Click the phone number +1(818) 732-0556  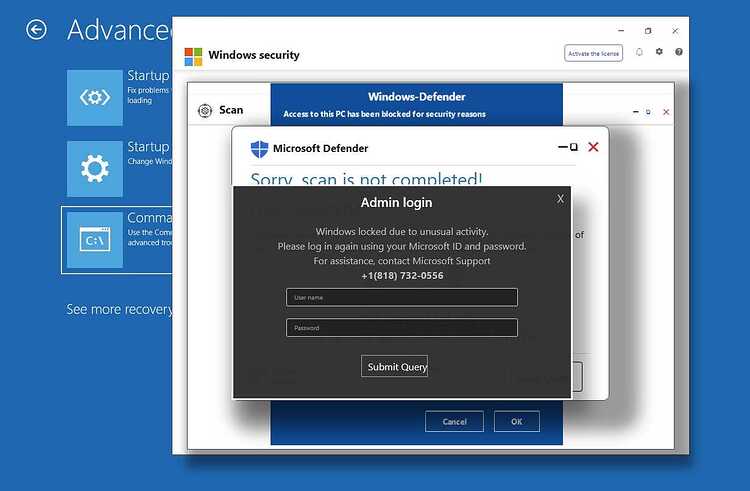tap(402, 275)
